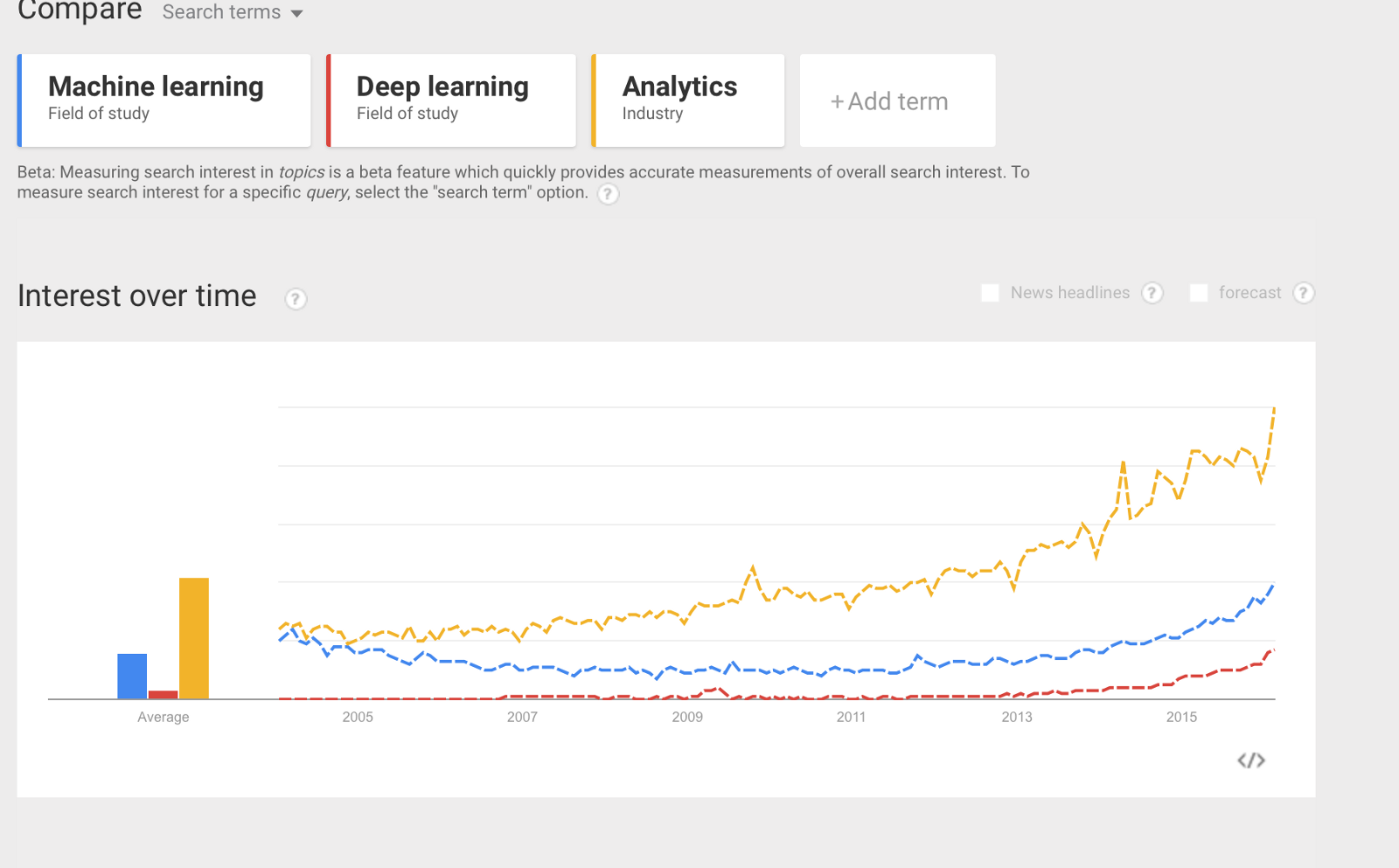Click the yellow Analytics line peak
1399x868 pixels.
[1274, 409]
